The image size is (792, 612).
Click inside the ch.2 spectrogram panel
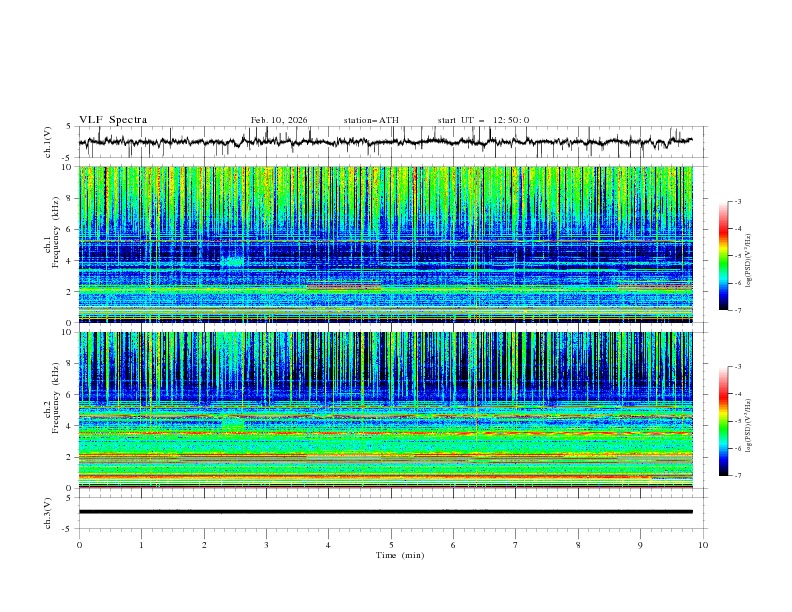tap(385, 410)
